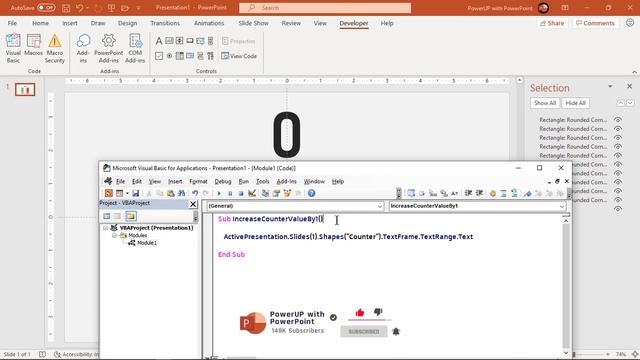Image resolution: width=640 pixels, height=360 pixels.
Task: Click the slide 1 thumbnail
Action: (25, 90)
